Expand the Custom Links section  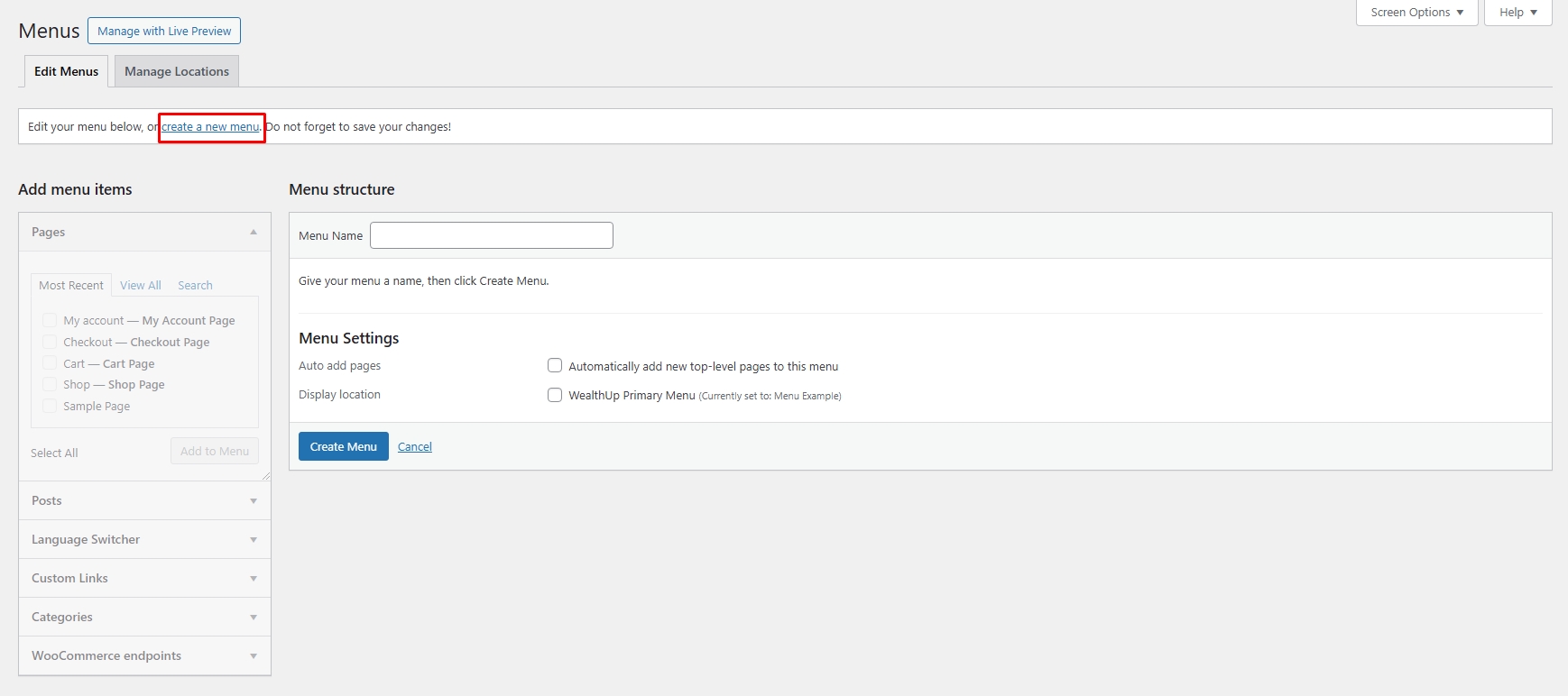(254, 579)
